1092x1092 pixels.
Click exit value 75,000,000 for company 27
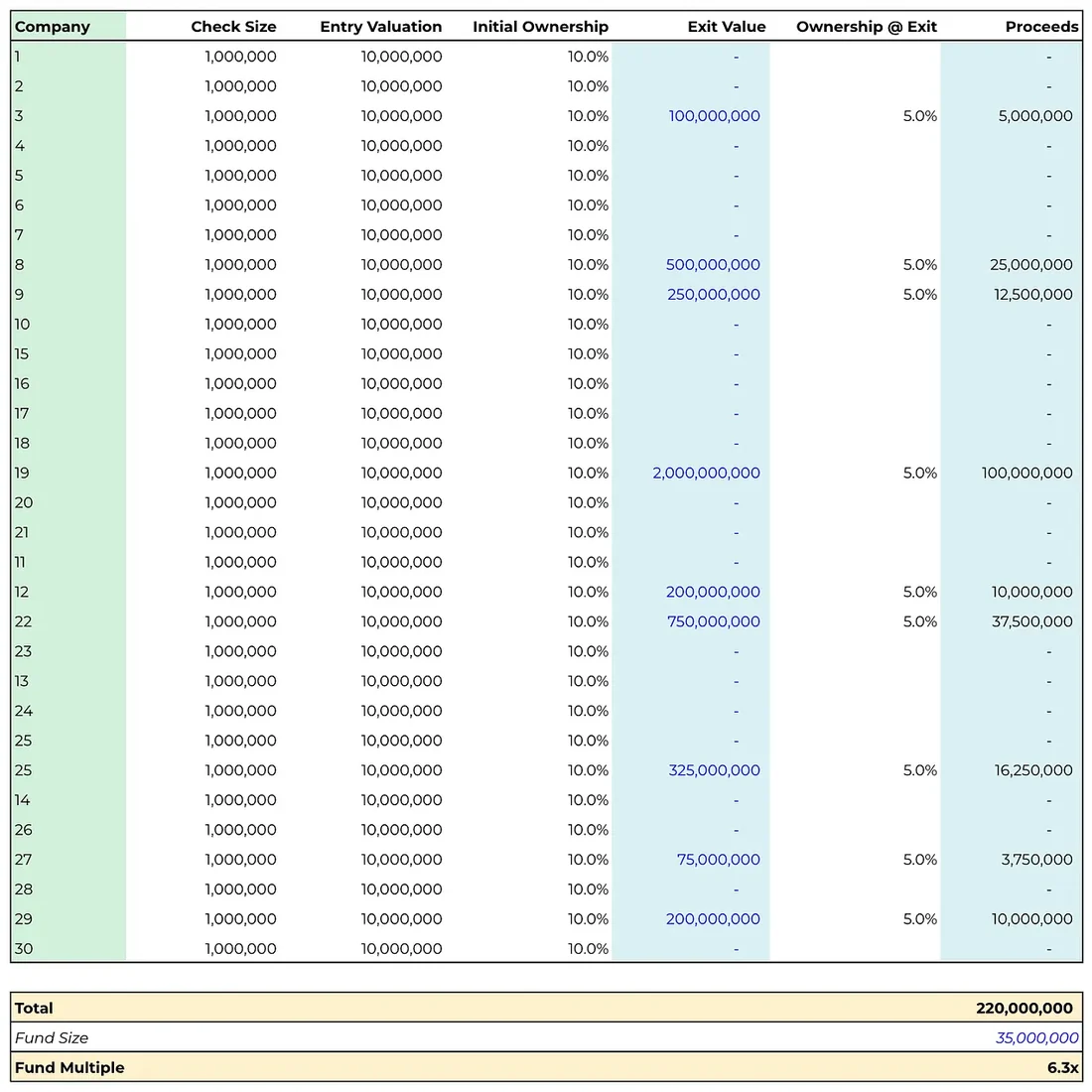718,860
